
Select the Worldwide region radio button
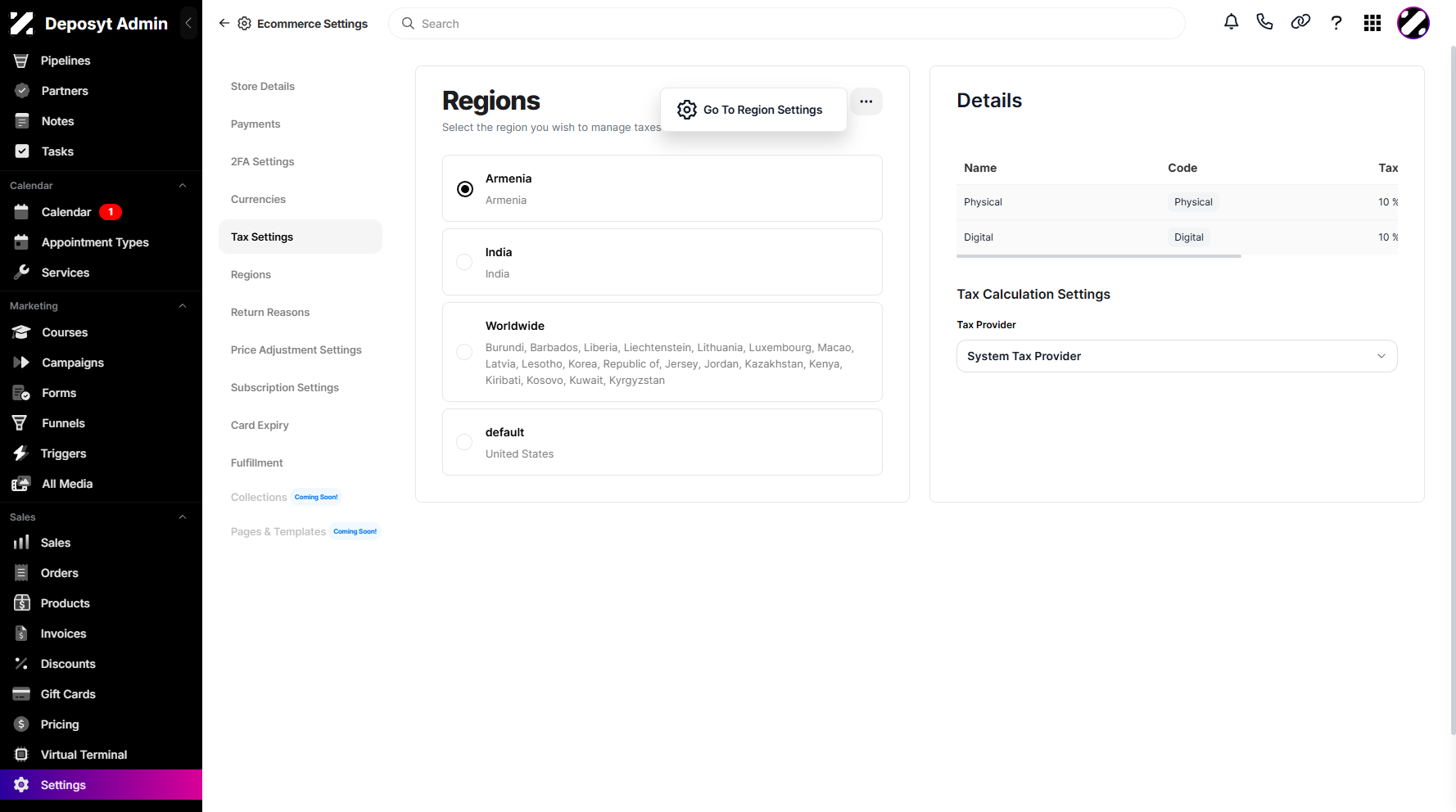coord(464,352)
